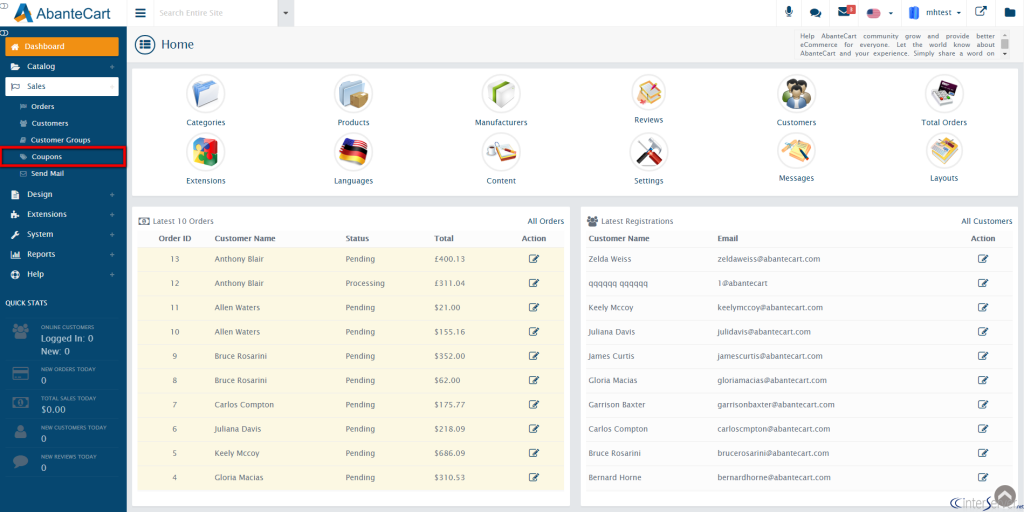Expand the Catalog menu
The height and width of the screenshot is (512, 1024).
click(x=62, y=67)
